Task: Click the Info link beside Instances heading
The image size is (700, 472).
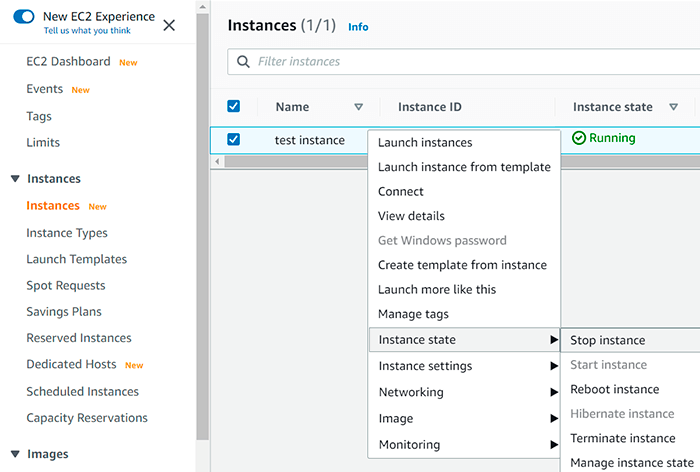Action: coord(358,27)
